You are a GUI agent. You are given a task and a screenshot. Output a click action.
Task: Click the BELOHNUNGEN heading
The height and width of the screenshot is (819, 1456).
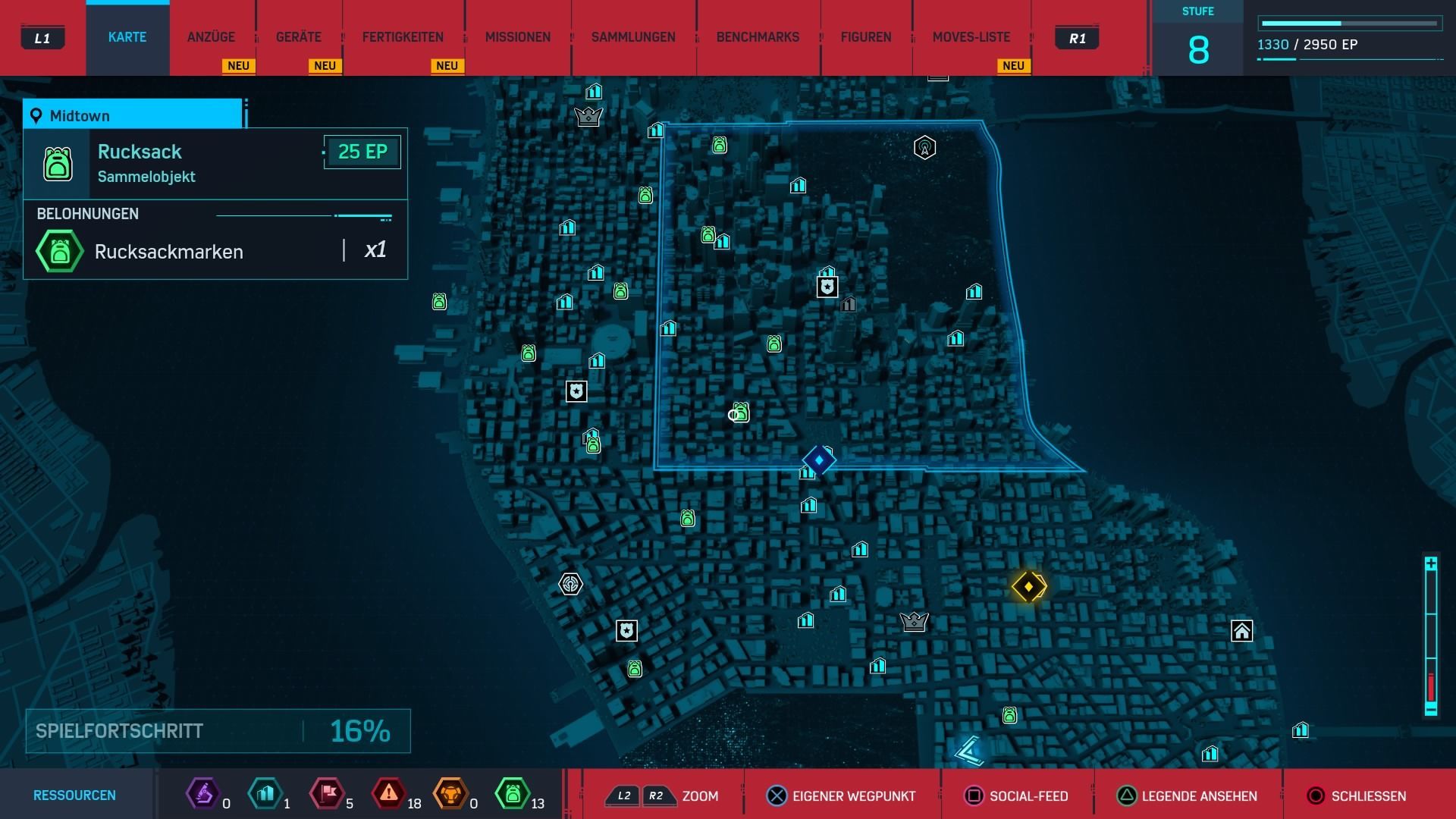pyautogui.click(x=88, y=214)
